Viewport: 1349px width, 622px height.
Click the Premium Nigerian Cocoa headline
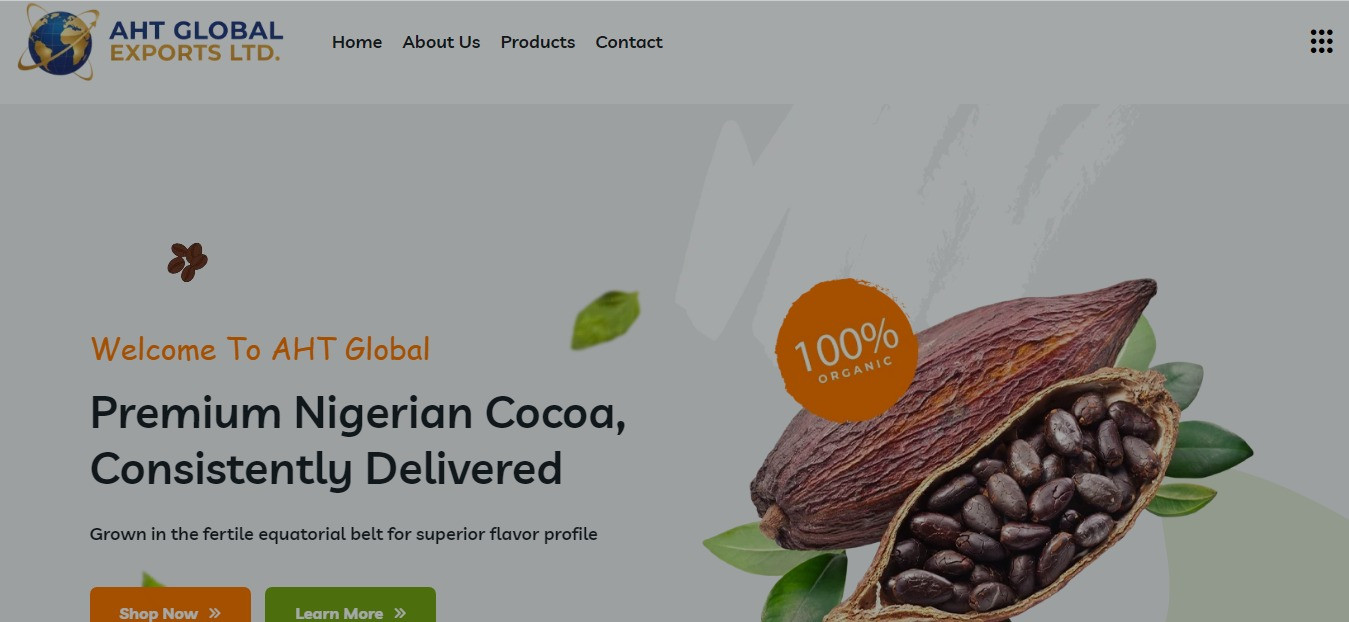[358, 440]
